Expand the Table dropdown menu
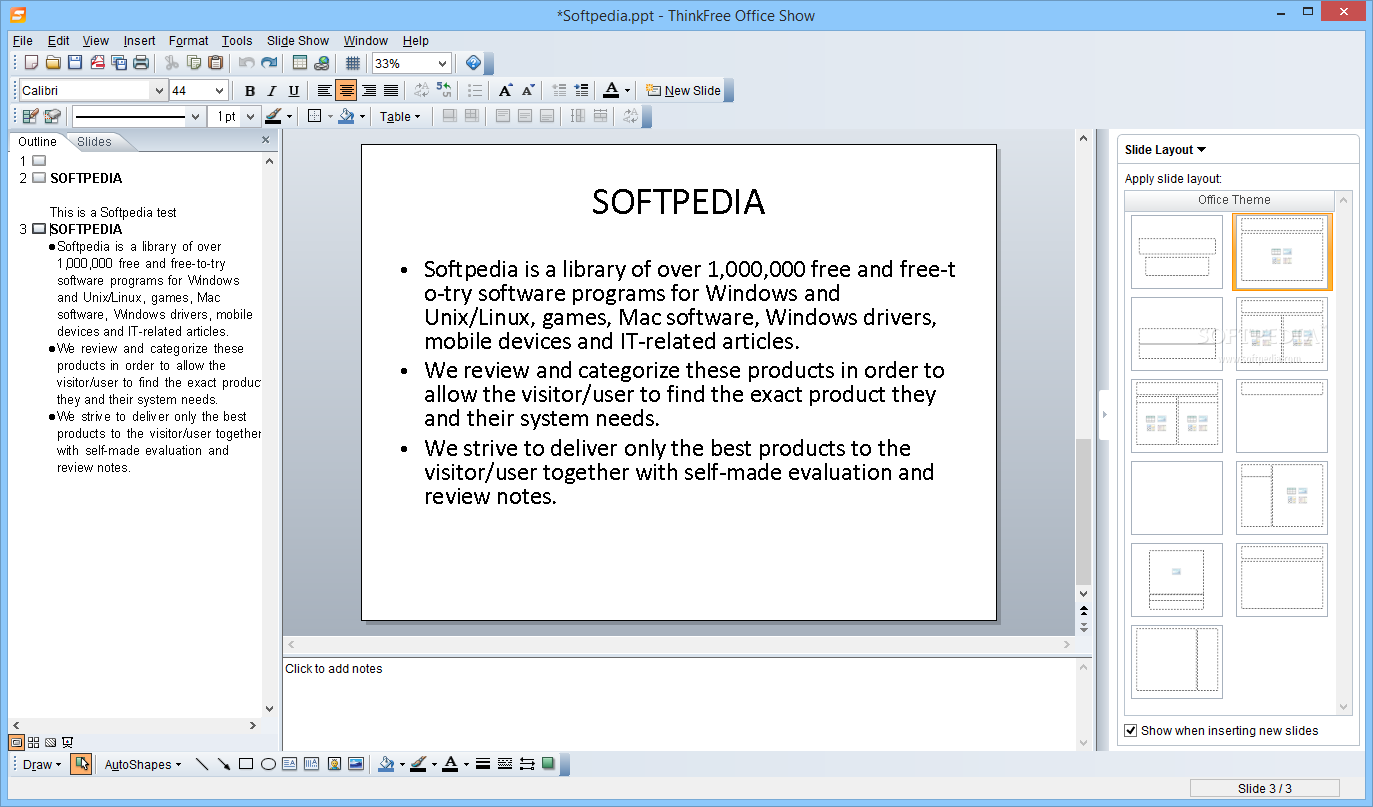This screenshot has height=807, width=1373. (x=400, y=116)
